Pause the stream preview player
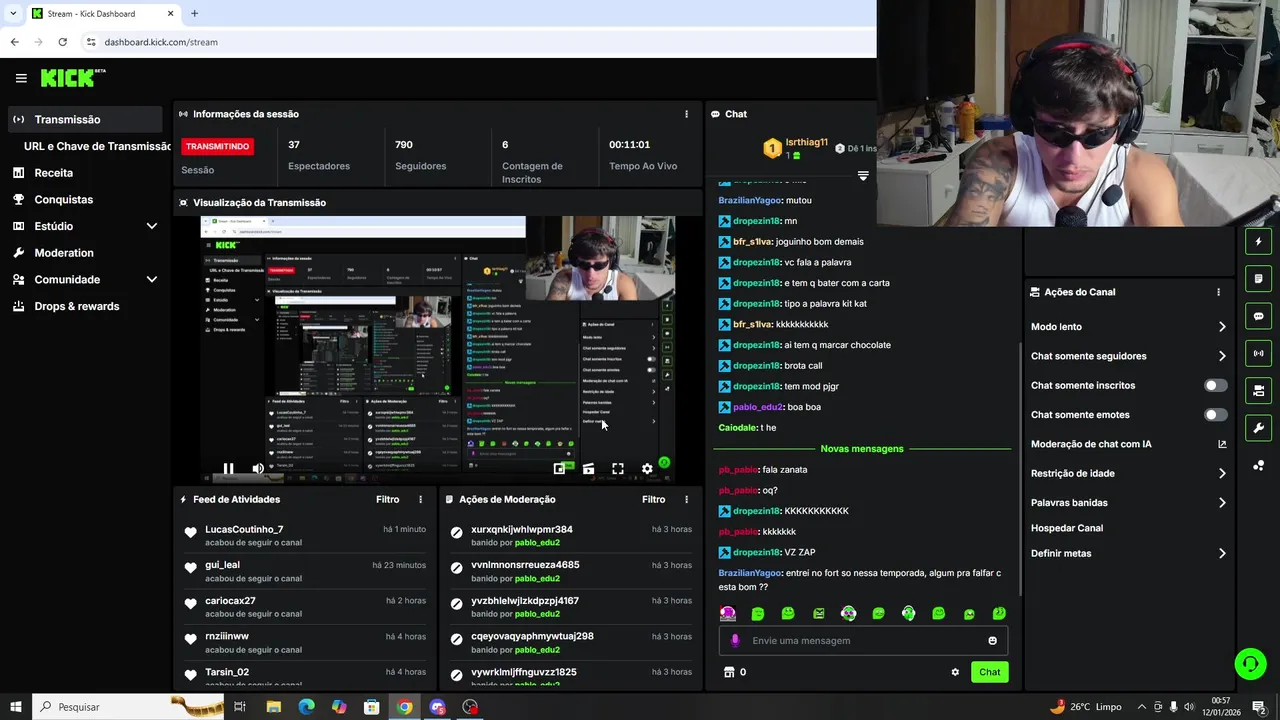The width and height of the screenshot is (1280, 720). tap(228, 468)
